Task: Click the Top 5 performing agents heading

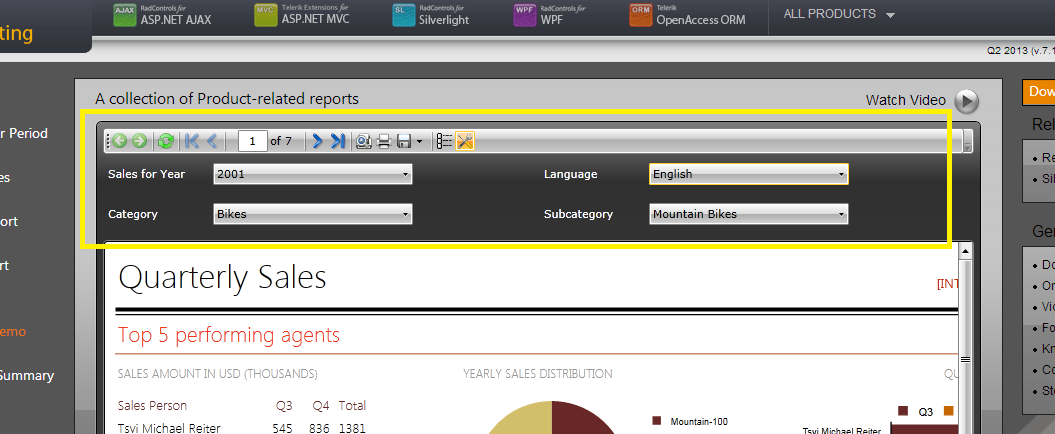Action: (229, 335)
